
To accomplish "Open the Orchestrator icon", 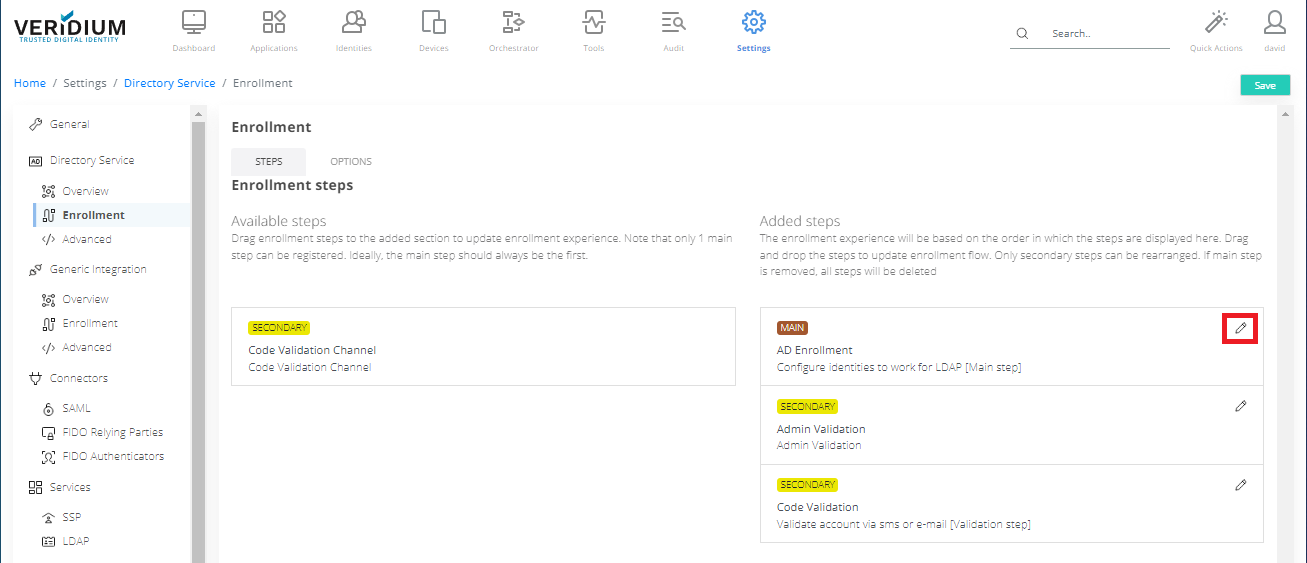I will pos(513,23).
